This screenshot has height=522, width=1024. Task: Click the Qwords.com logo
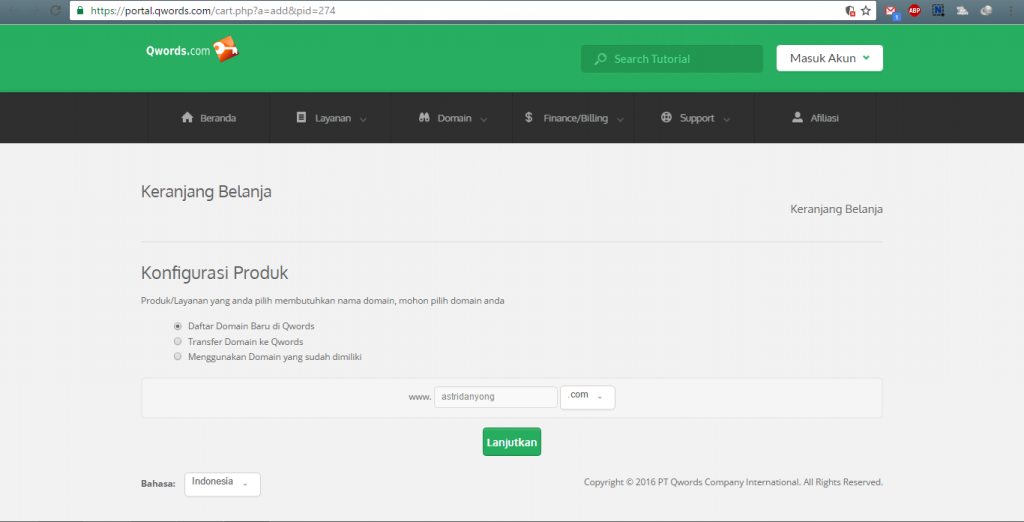192,49
